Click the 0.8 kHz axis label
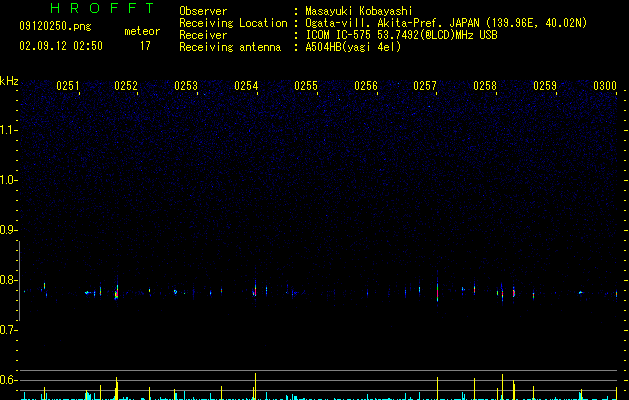 (9, 280)
